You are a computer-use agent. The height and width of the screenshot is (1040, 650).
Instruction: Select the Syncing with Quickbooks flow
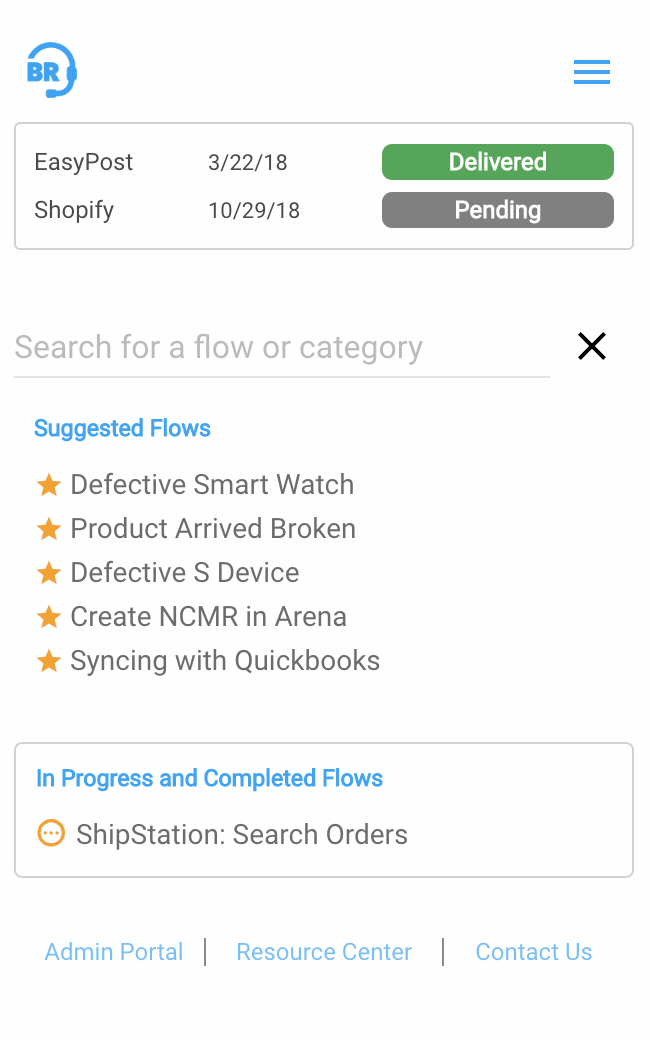225,661
